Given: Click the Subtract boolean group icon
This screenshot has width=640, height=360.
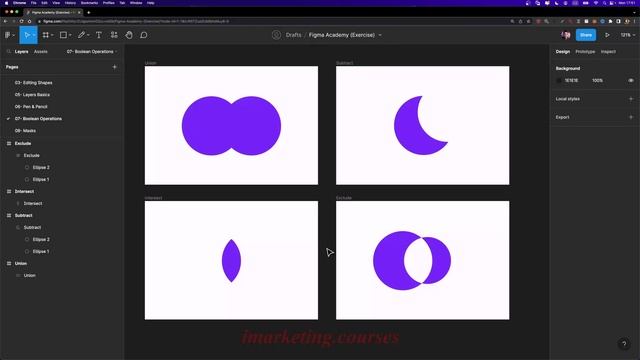Looking at the screenshot, I should pyautogui.click(x=18, y=227).
